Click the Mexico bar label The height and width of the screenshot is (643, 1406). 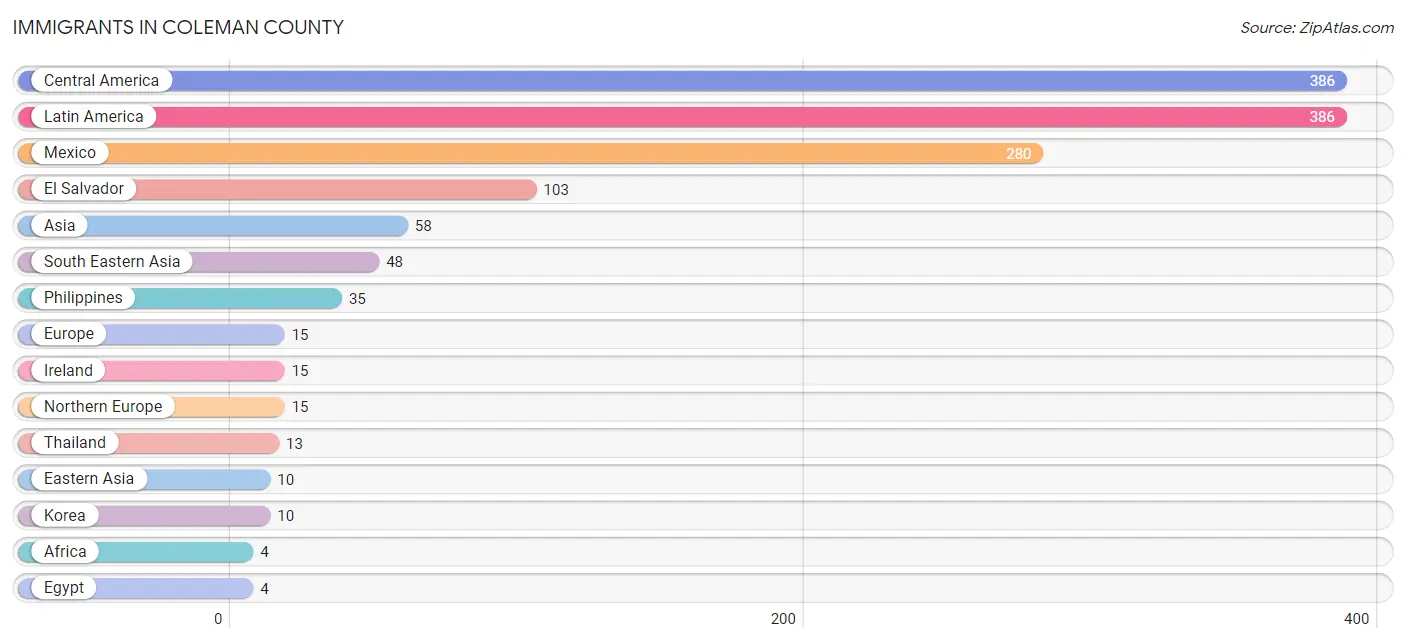click(70, 152)
